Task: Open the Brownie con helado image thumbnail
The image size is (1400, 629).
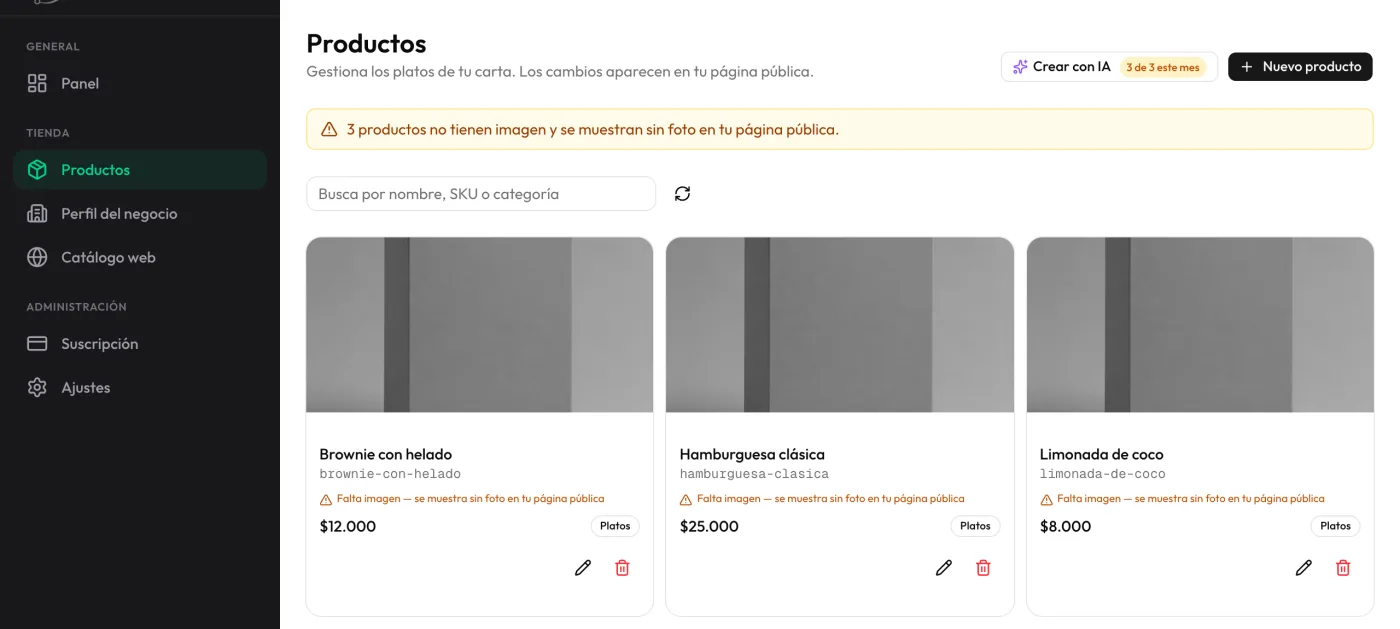Action: point(480,325)
